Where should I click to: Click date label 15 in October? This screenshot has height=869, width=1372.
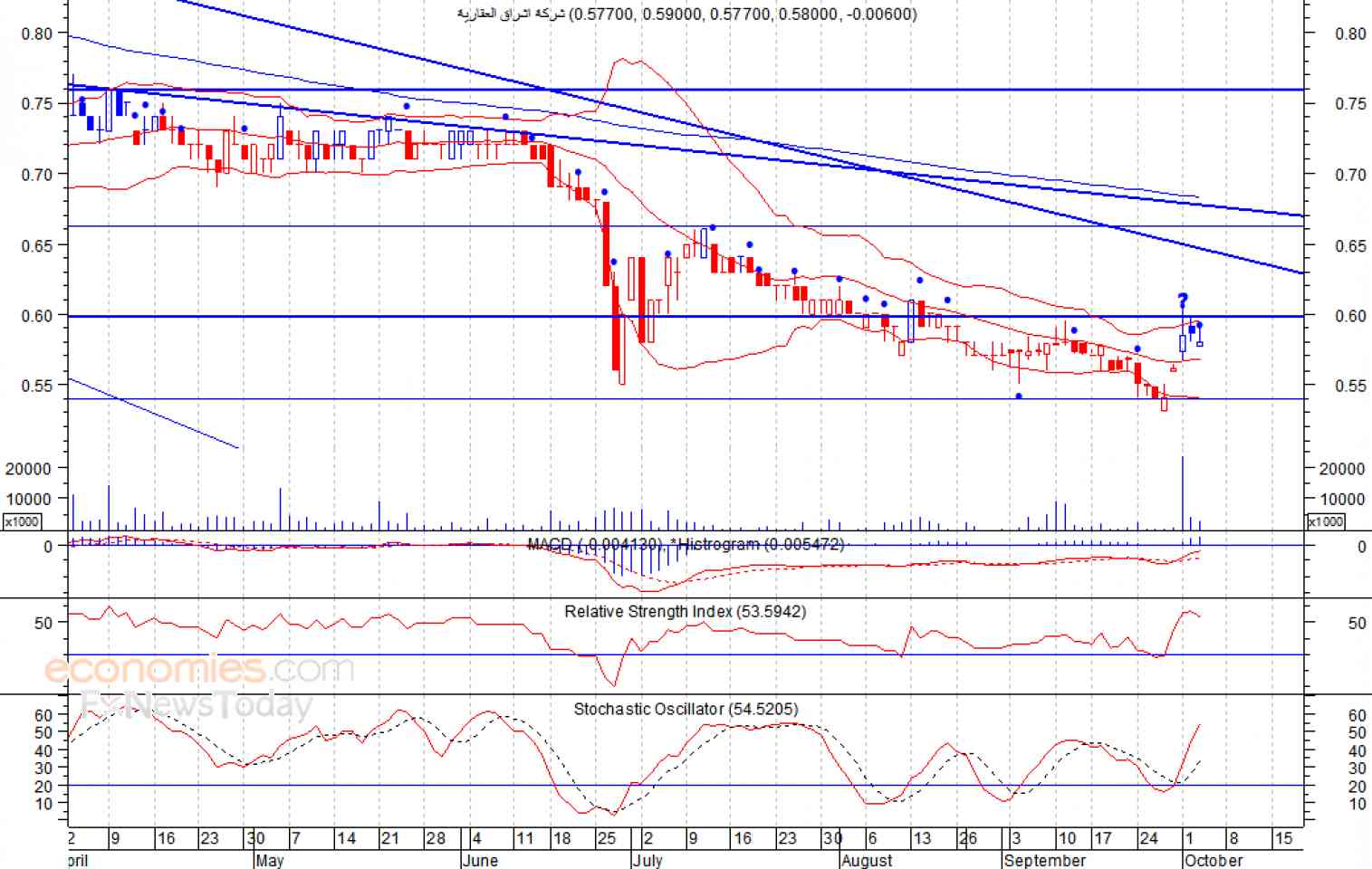[1283, 838]
